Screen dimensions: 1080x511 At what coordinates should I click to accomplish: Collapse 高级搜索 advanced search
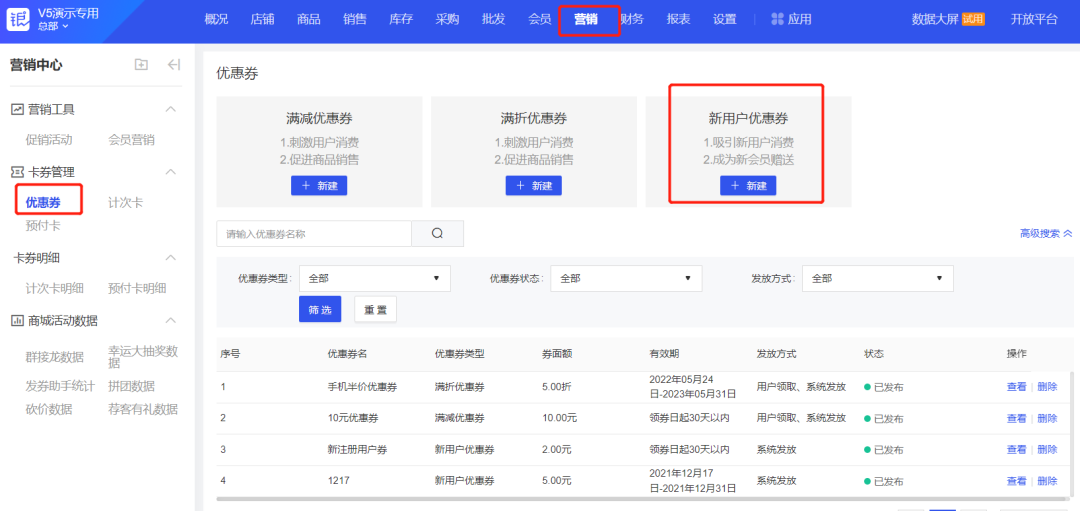[x=1045, y=233]
